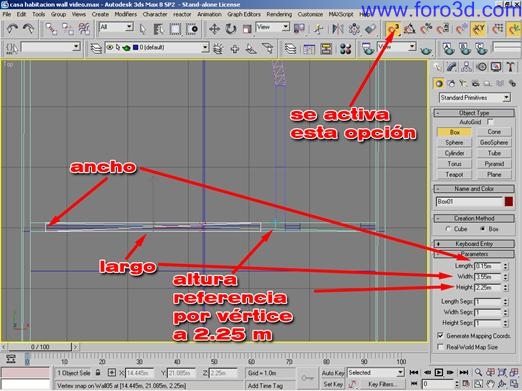Open the Customize menu
The width and height of the screenshot is (522, 391).
[310, 14]
